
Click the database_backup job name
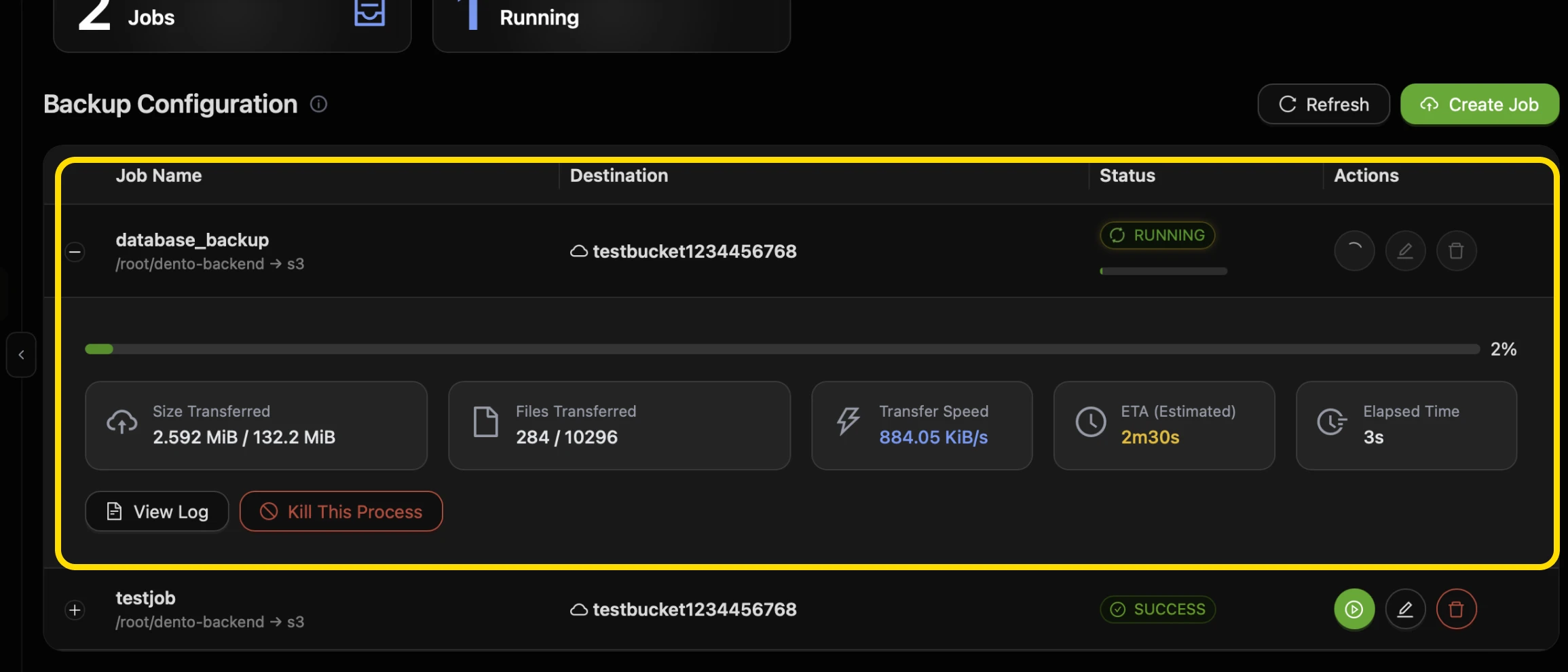192,240
